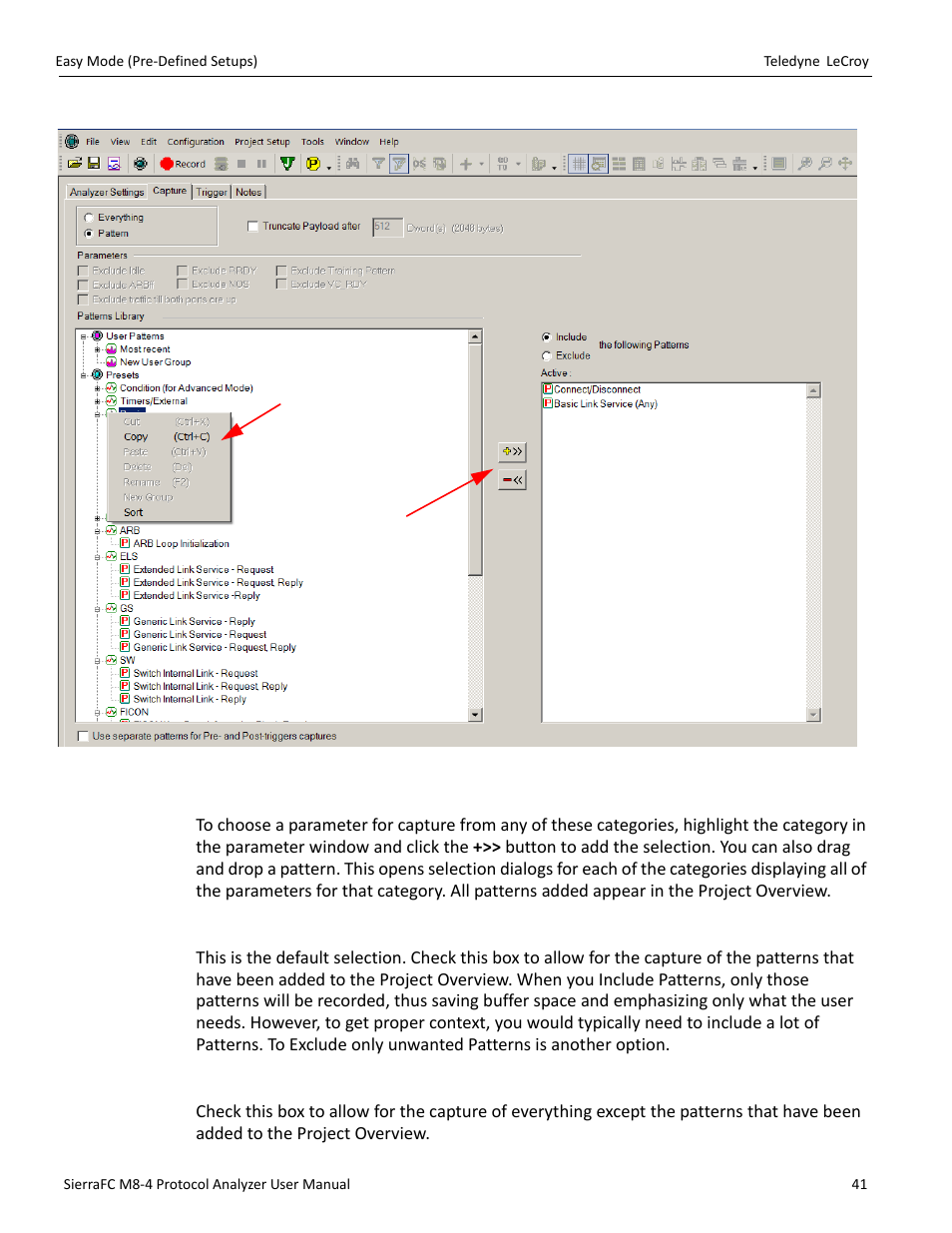Collapse the ELS tree node

(97, 557)
